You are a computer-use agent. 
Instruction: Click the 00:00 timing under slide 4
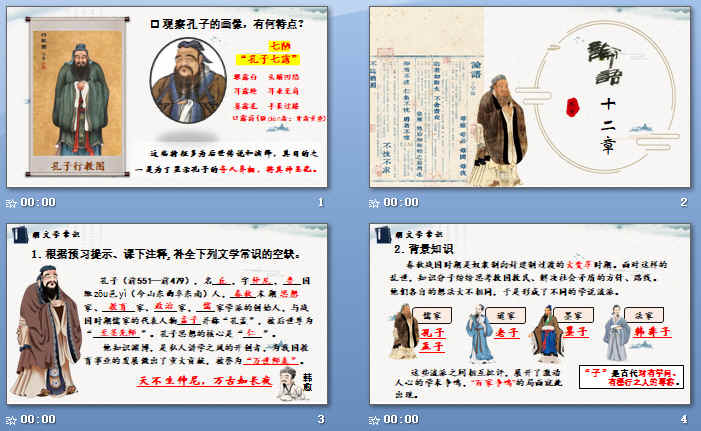tap(401, 419)
